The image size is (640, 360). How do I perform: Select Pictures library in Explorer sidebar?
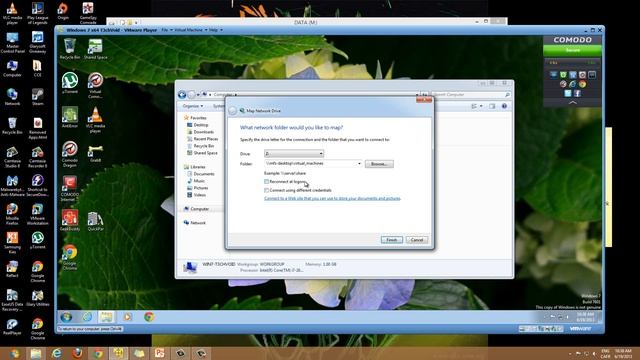pyautogui.click(x=198, y=188)
